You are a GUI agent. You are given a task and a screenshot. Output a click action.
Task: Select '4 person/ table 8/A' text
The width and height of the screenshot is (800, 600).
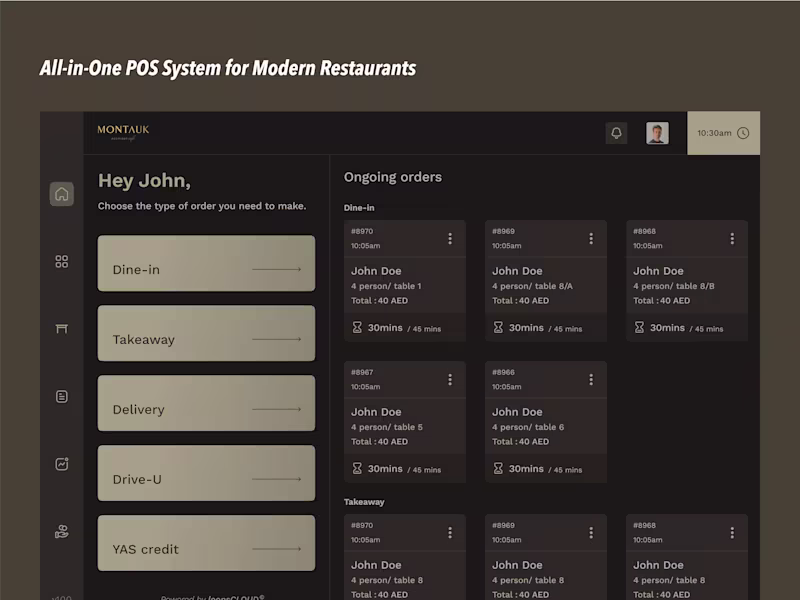click(532, 286)
